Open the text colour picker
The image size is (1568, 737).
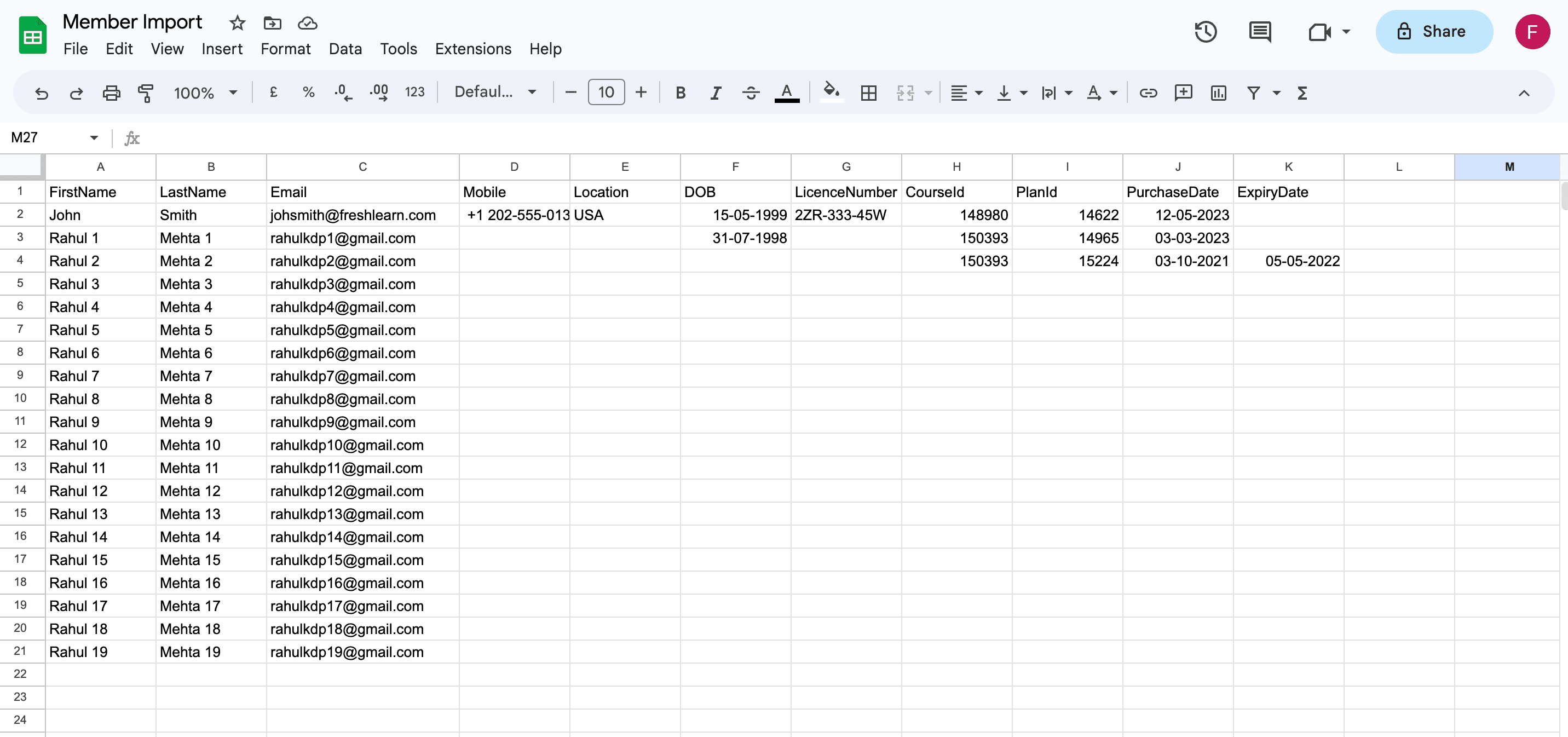[786, 93]
